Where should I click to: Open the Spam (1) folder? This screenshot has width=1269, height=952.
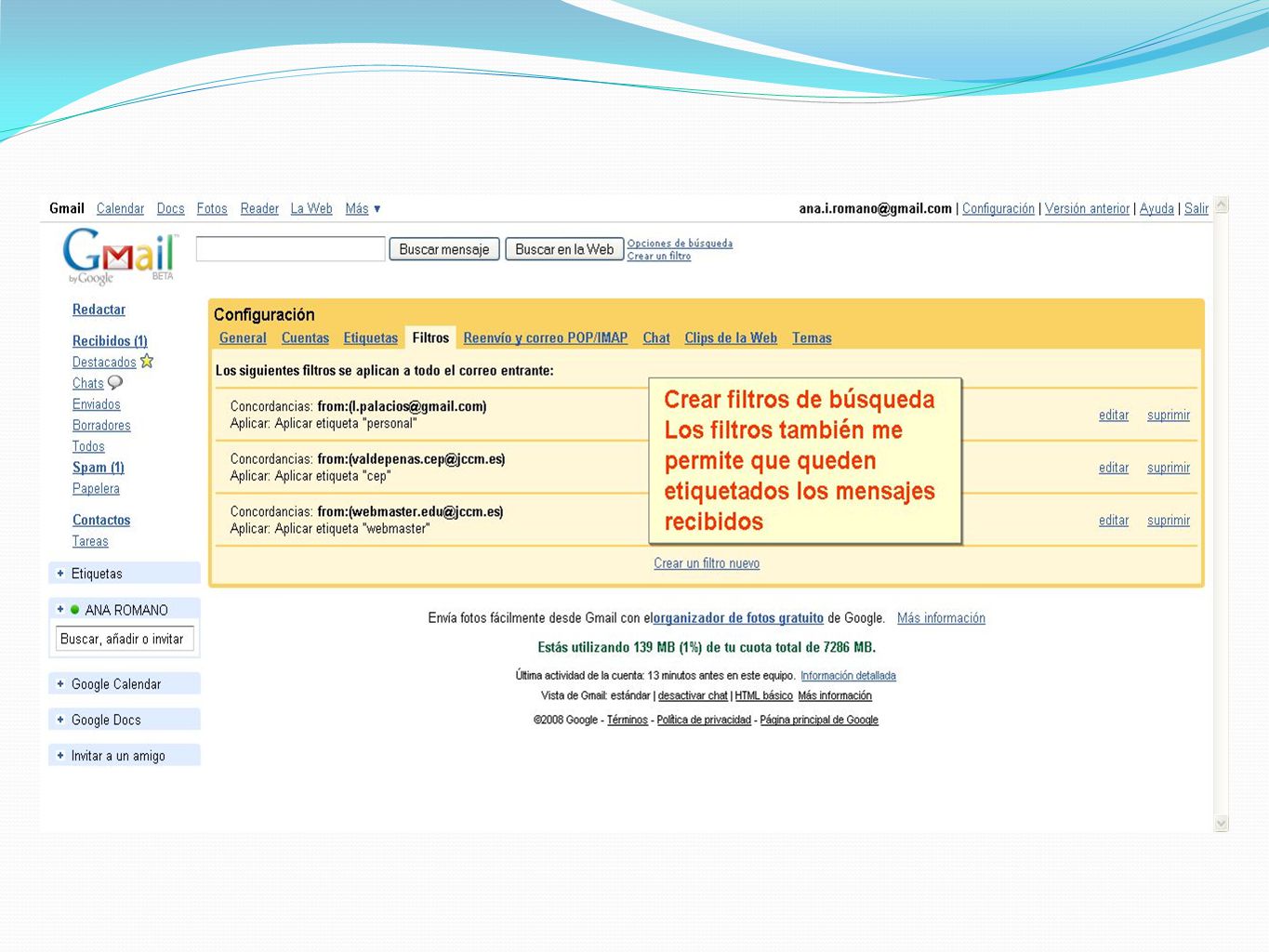click(99, 468)
